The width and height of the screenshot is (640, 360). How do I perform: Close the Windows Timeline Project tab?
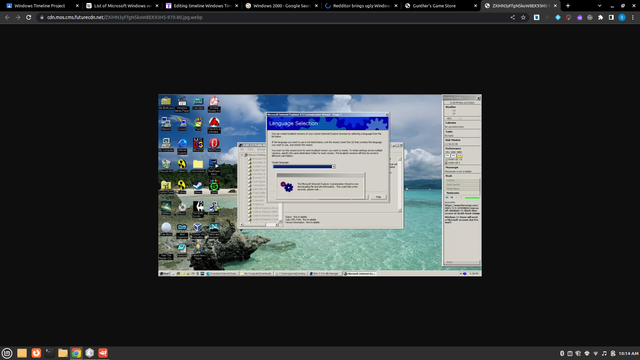(x=77, y=6)
